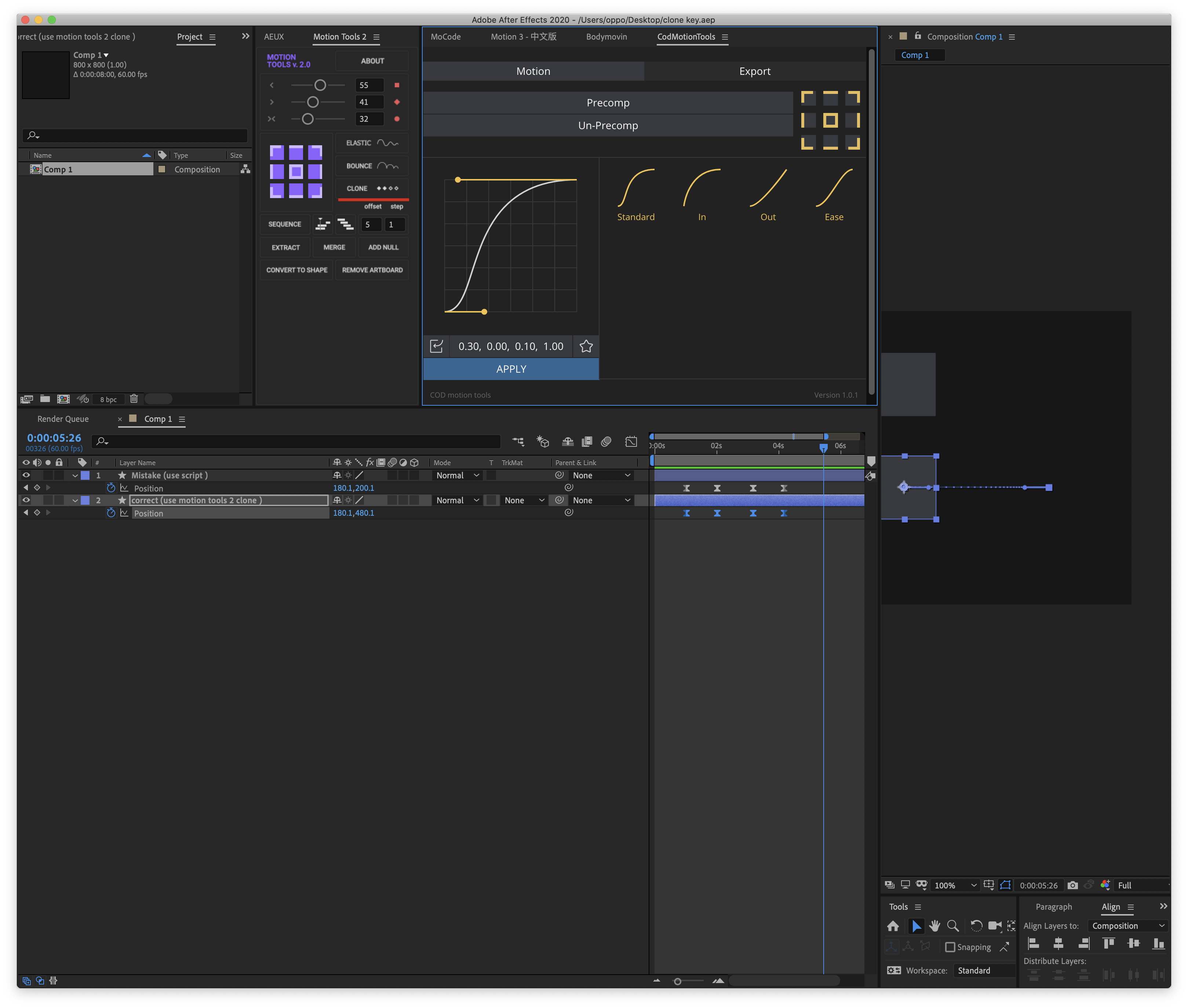Switch to the AEUX tab
The height and width of the screenshot is (1008, 1188).
[x=274, y=37]
